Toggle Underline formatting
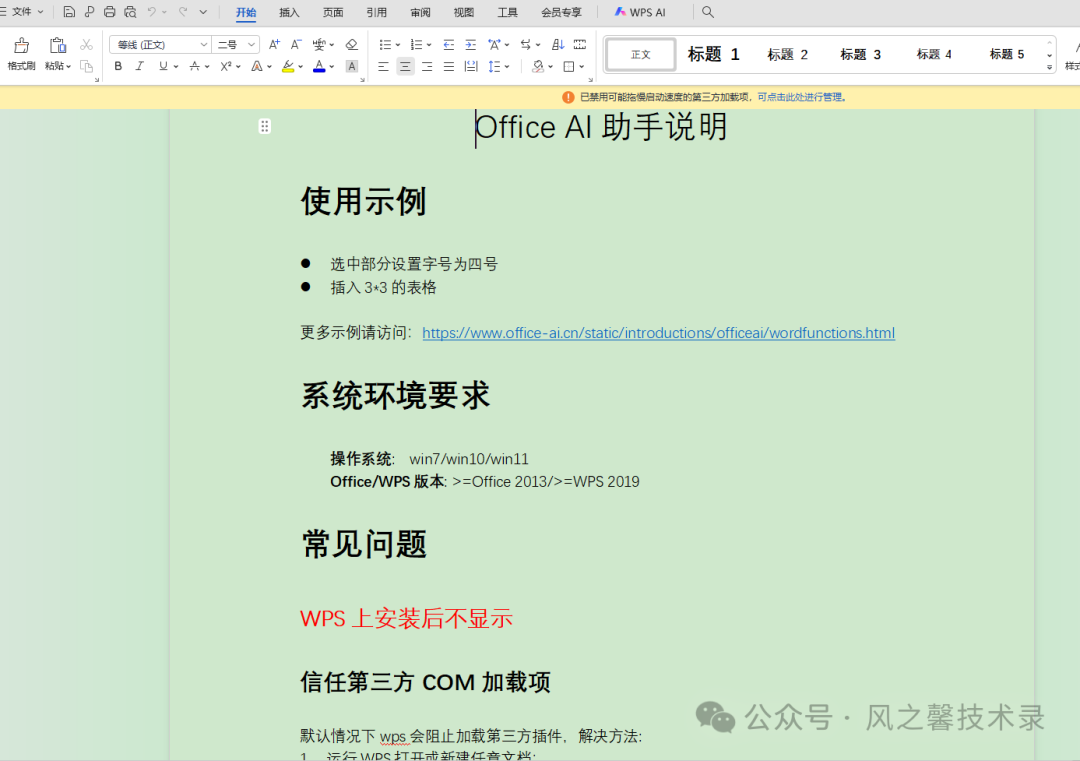 pyautogui.click(x=163, y=66)
